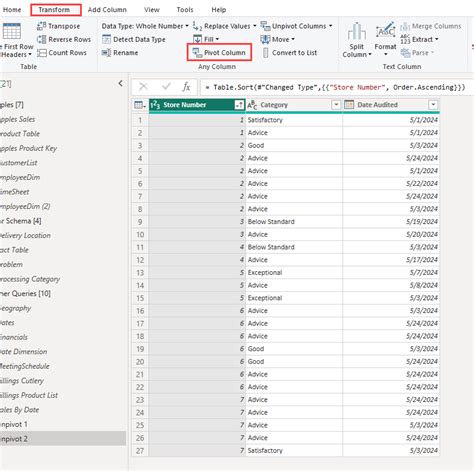The height and width of the screenshot is (471, 474).
Task: Open Category column filter dropdown
Action: 336,105
